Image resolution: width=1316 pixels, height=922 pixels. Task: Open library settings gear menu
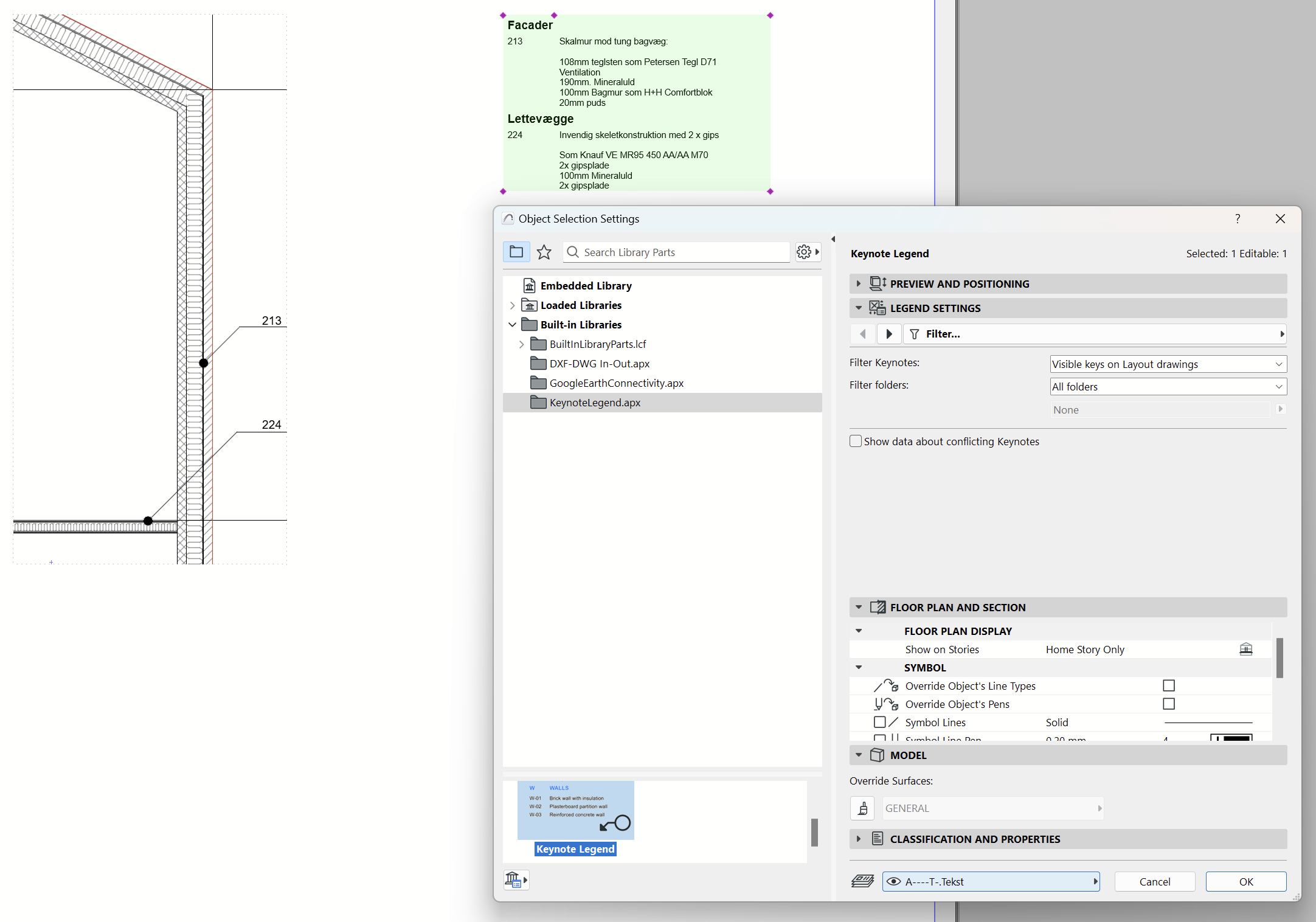(808, 252)
